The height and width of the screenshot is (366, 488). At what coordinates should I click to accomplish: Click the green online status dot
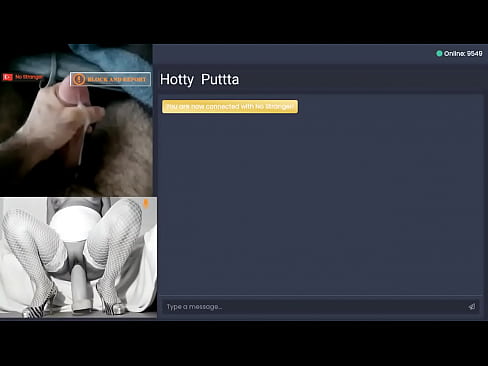coord(439,53)
